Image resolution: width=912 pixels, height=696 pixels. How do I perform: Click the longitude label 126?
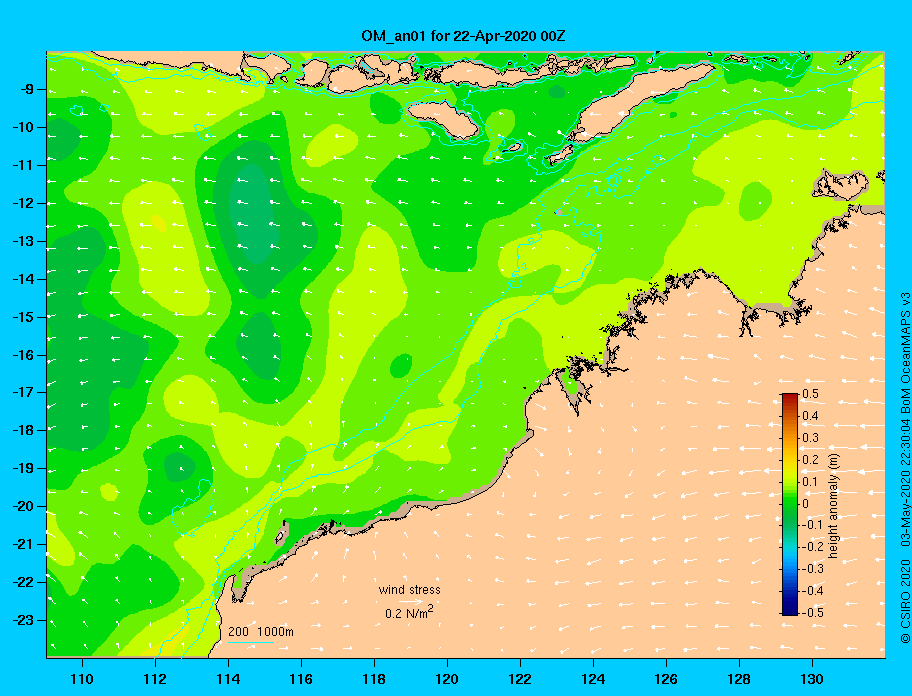666,679
